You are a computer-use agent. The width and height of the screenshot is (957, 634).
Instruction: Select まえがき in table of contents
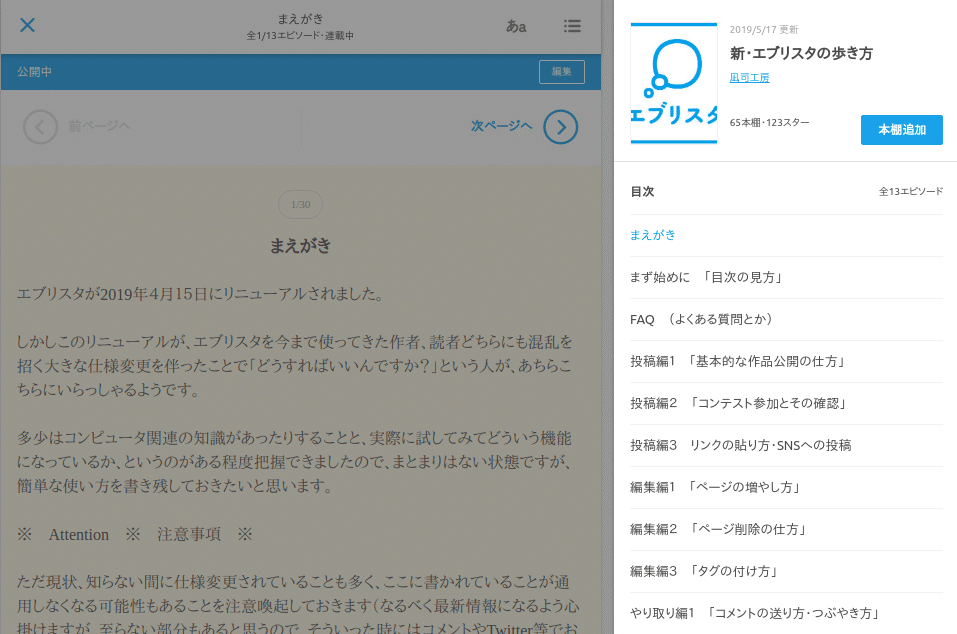click(x=786, y=236)
